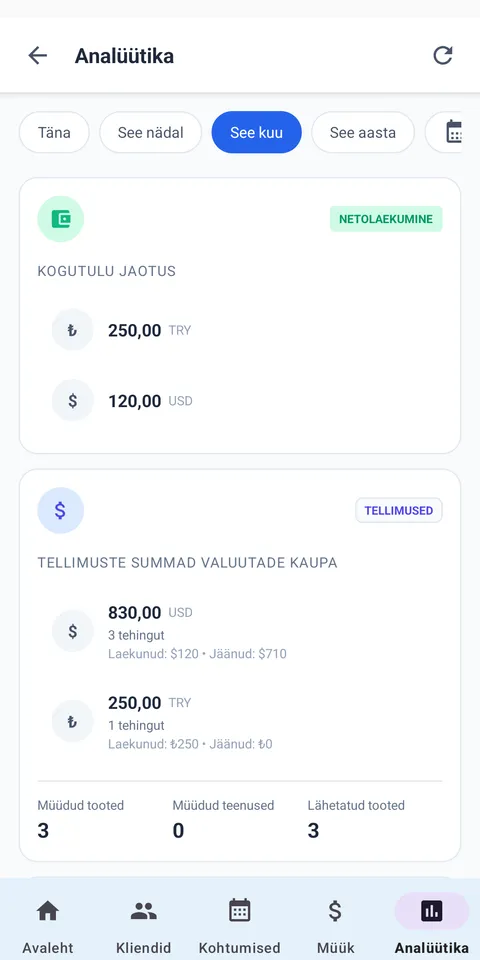Tap the lira icon beside 250,00 TRY revenue

click(72, 330)
